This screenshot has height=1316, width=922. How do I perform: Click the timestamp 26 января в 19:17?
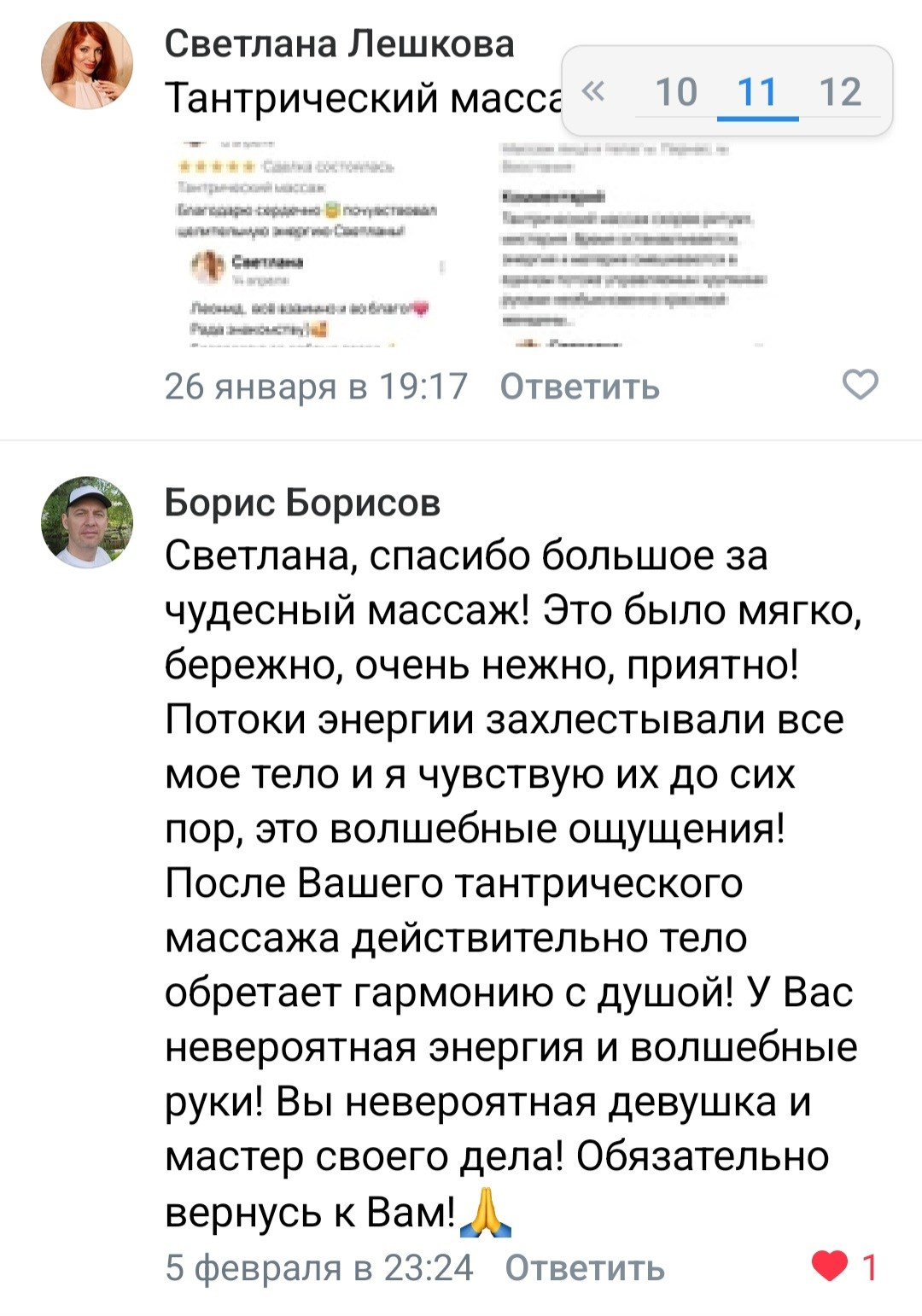316,388
